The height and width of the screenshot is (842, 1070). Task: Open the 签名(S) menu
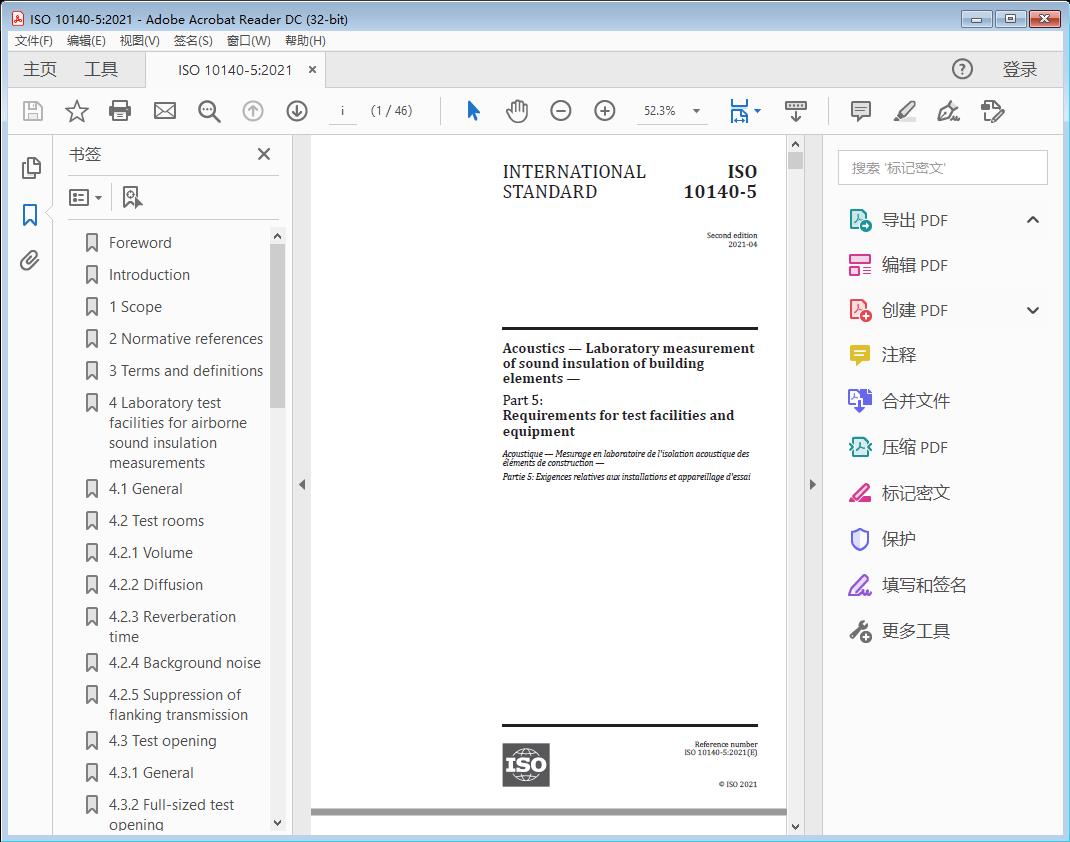click(x=193, y=40)
